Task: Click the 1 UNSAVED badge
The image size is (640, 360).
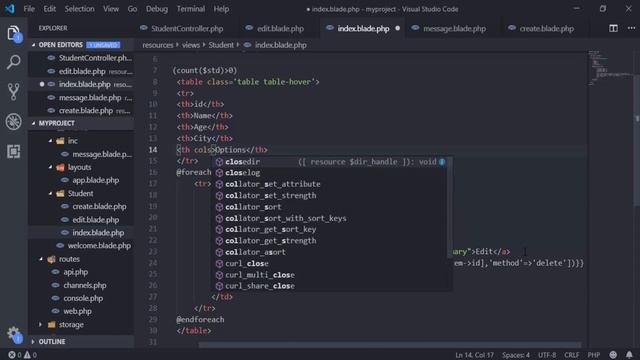Action: tap(103, 45)
